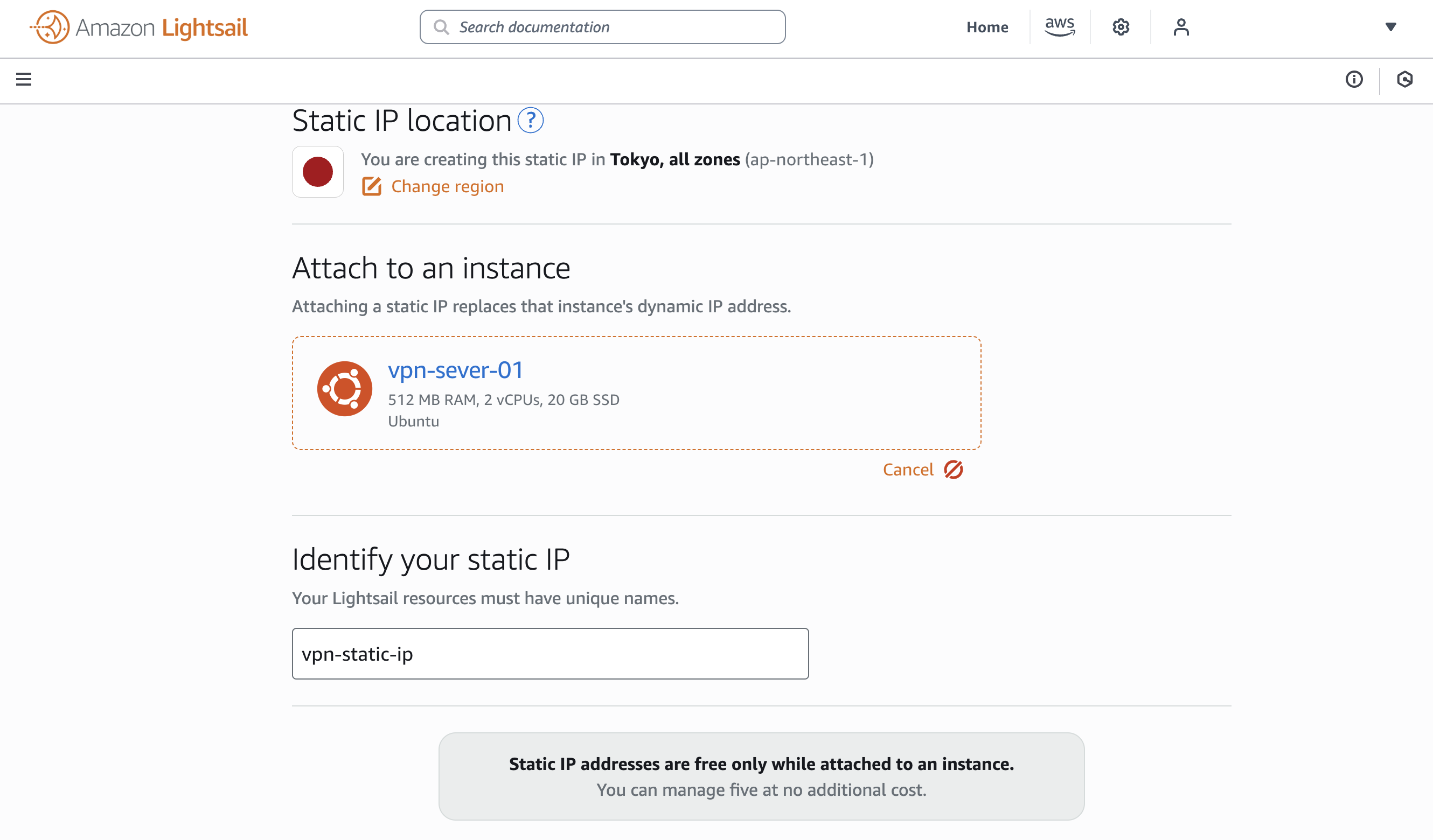Click the '512 MB RAM, 2 vCPUs, 20 GB SSD' text

(x=504, y=400)
